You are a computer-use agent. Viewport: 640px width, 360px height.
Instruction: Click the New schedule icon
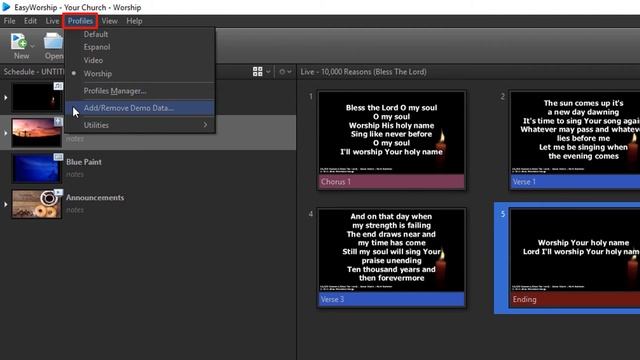(19, 41)
